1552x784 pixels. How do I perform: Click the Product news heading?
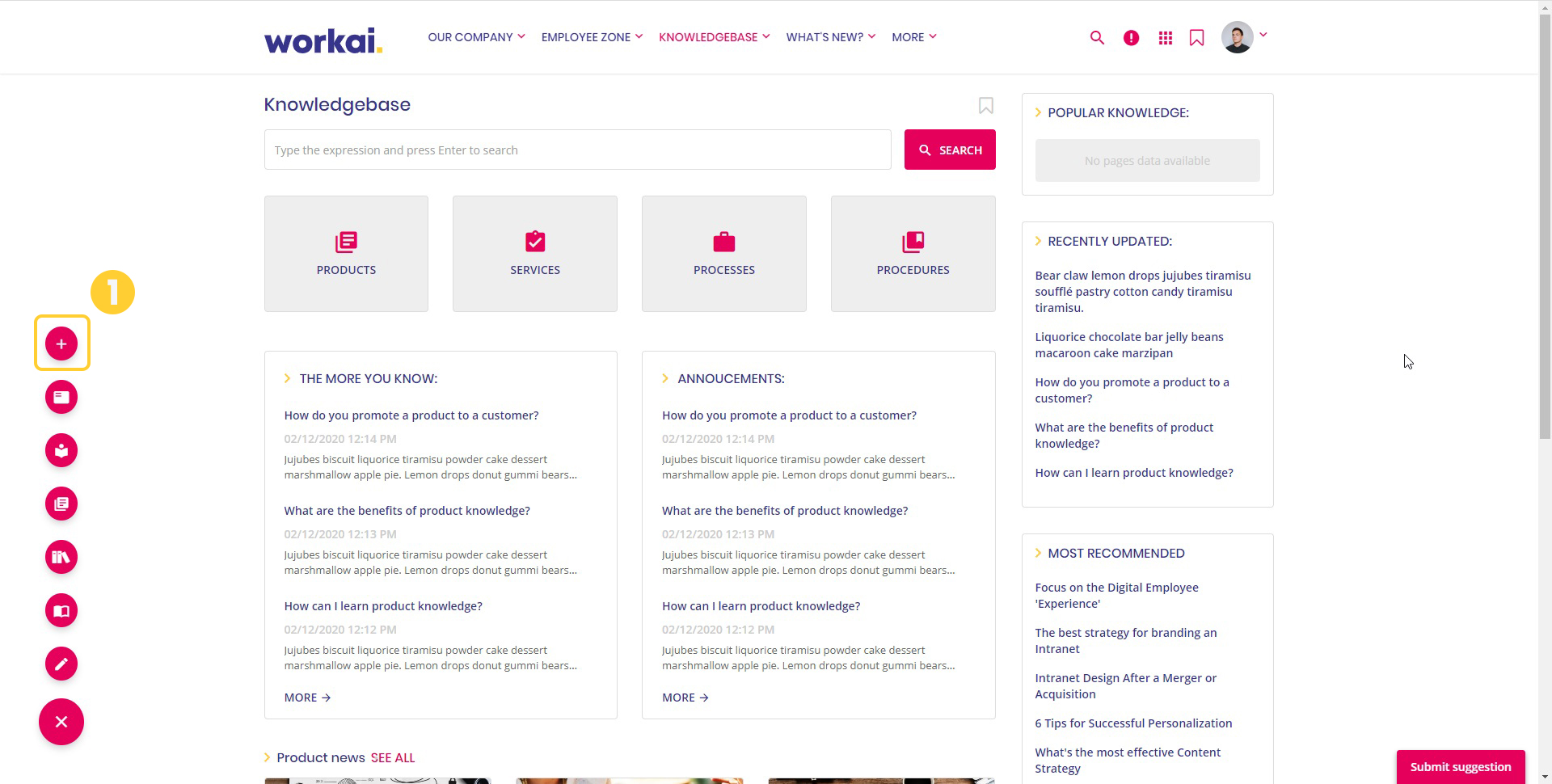(321, 758)
